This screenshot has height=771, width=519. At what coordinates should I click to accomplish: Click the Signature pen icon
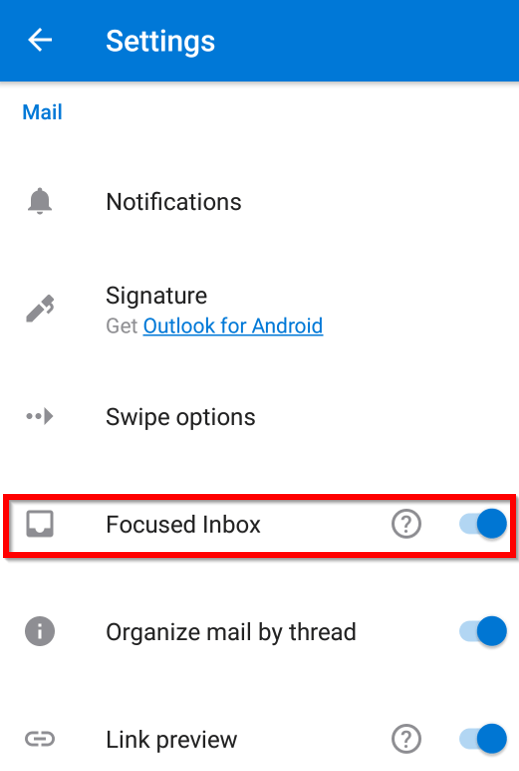40,309
